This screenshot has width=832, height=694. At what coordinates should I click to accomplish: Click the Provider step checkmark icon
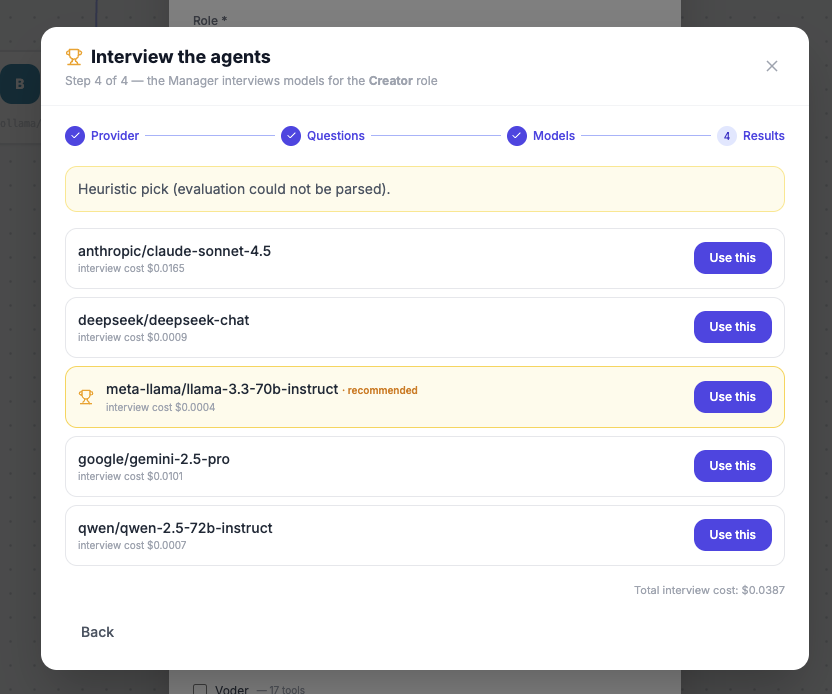pyautogui.click(x=75, y=136)
